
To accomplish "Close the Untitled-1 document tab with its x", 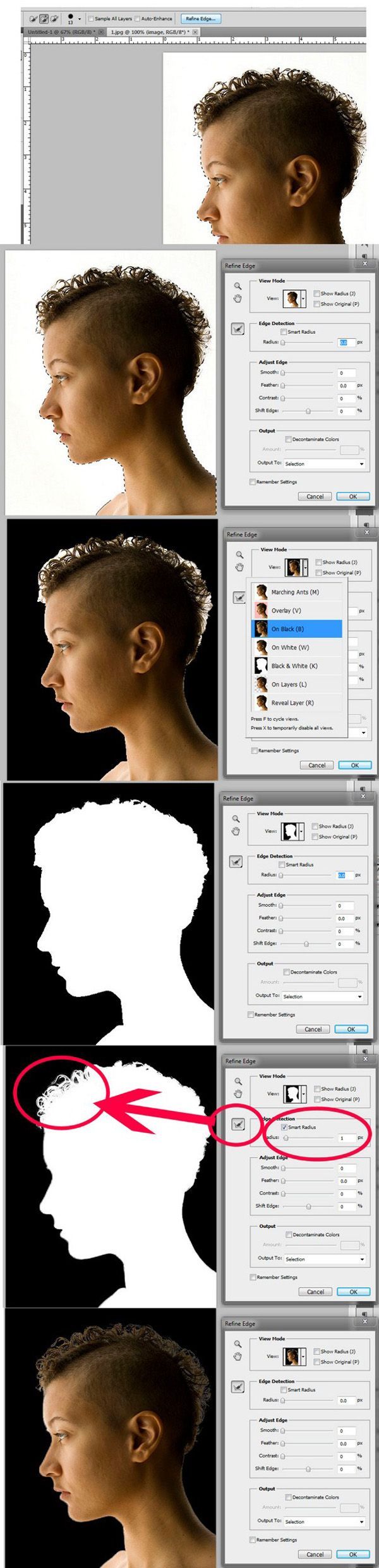I will click(x=101, y=32).
